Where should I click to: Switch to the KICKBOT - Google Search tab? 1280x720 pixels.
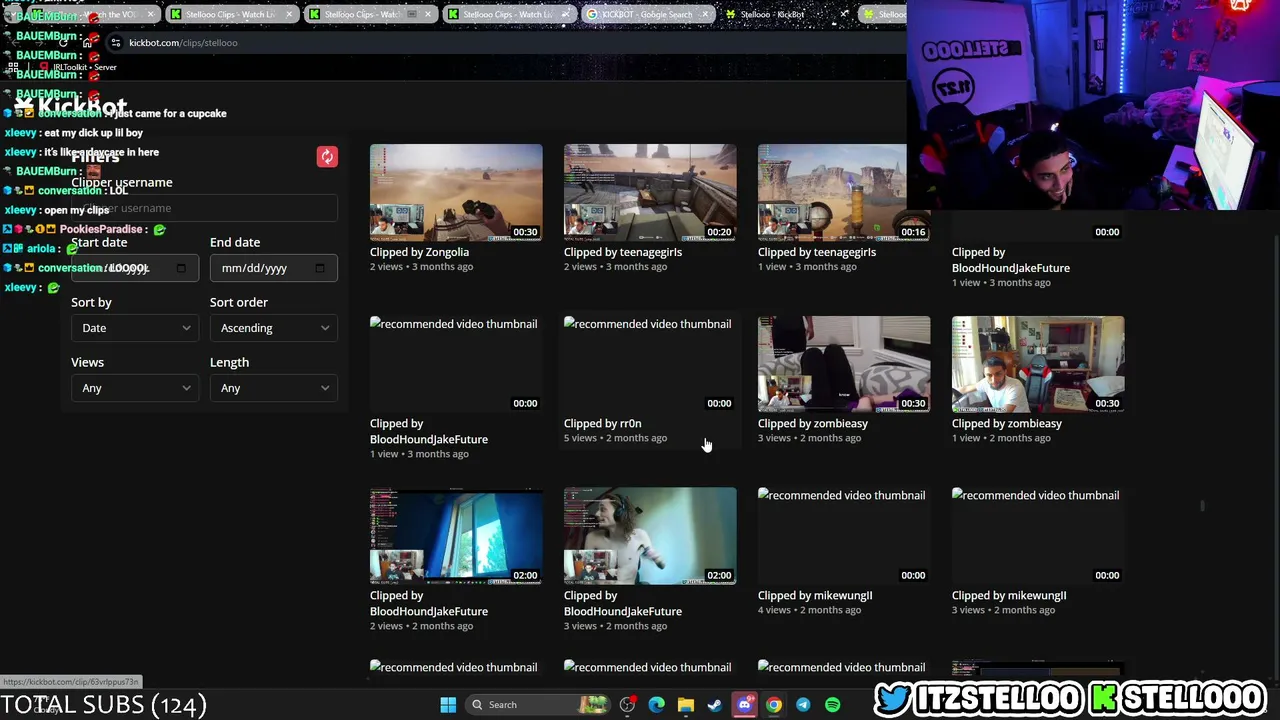(648, 15)
